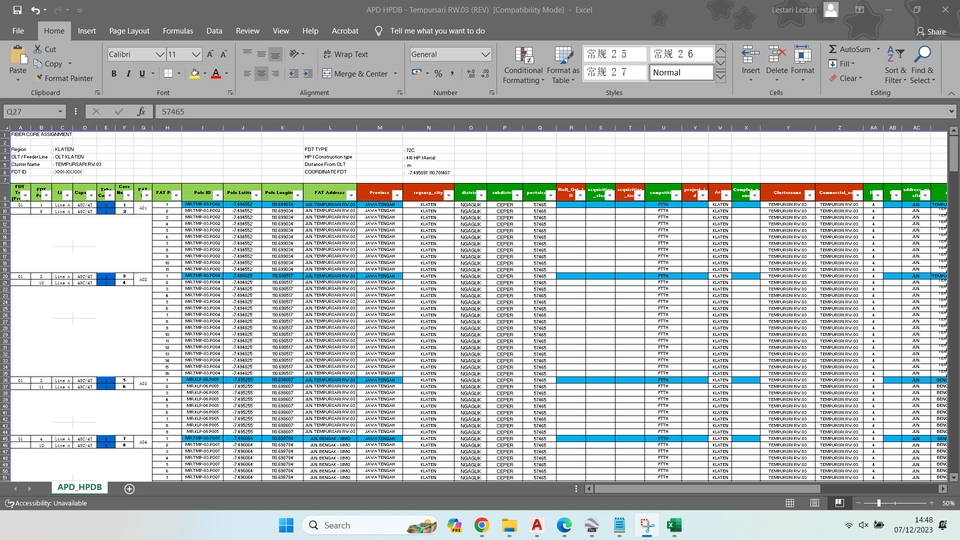Click the AutoSum sigma icon
The width and height of the screenshot is (960, 540).
pos(833,49)
